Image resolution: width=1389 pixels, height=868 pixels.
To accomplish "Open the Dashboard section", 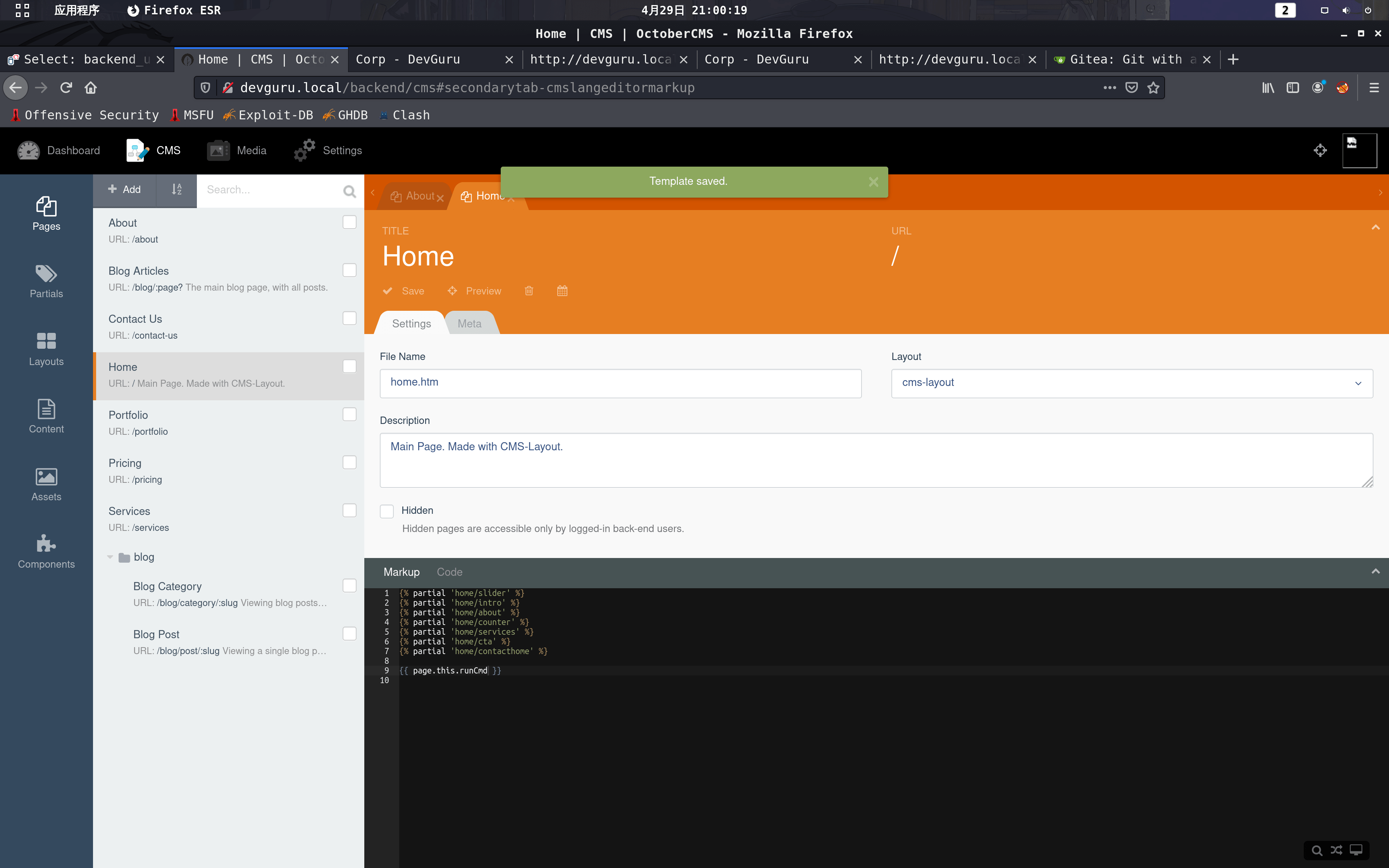I will click(59, 150).
